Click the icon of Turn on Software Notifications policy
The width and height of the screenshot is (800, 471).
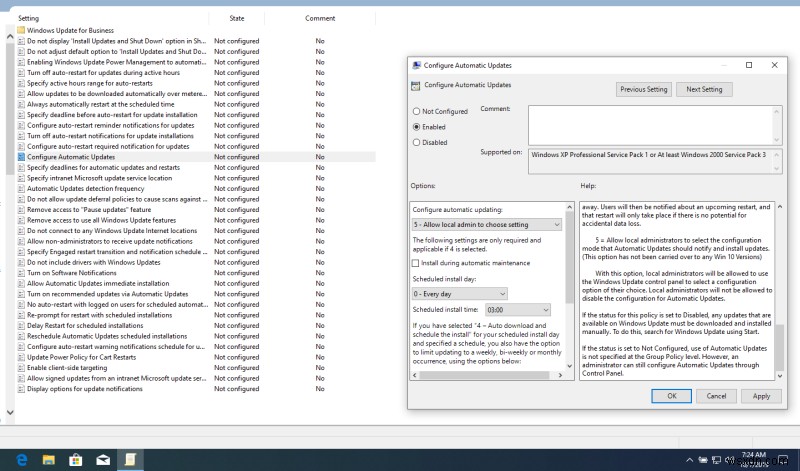(x=21, y=272)
